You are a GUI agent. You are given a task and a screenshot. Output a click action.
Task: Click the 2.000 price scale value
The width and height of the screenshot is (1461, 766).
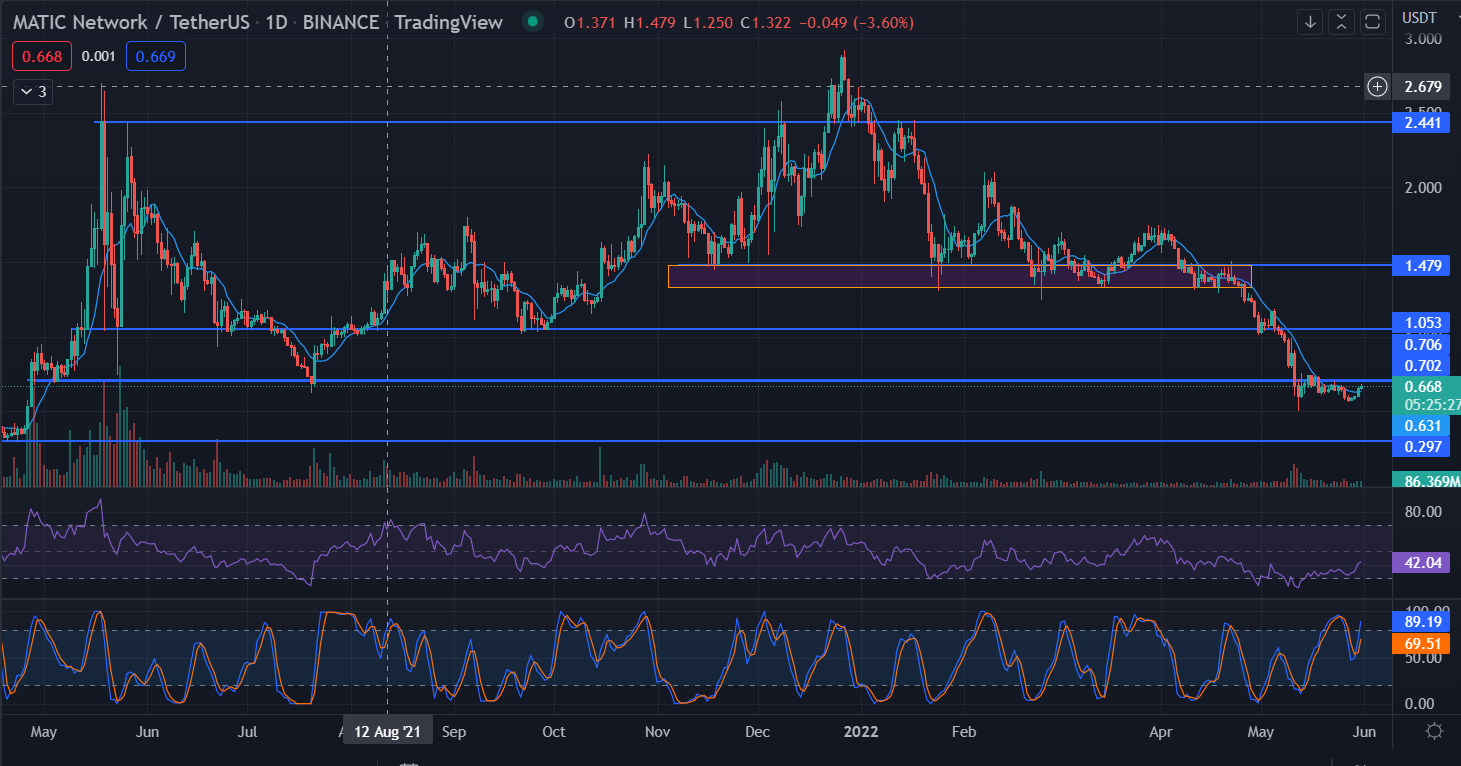[1422, 187]
